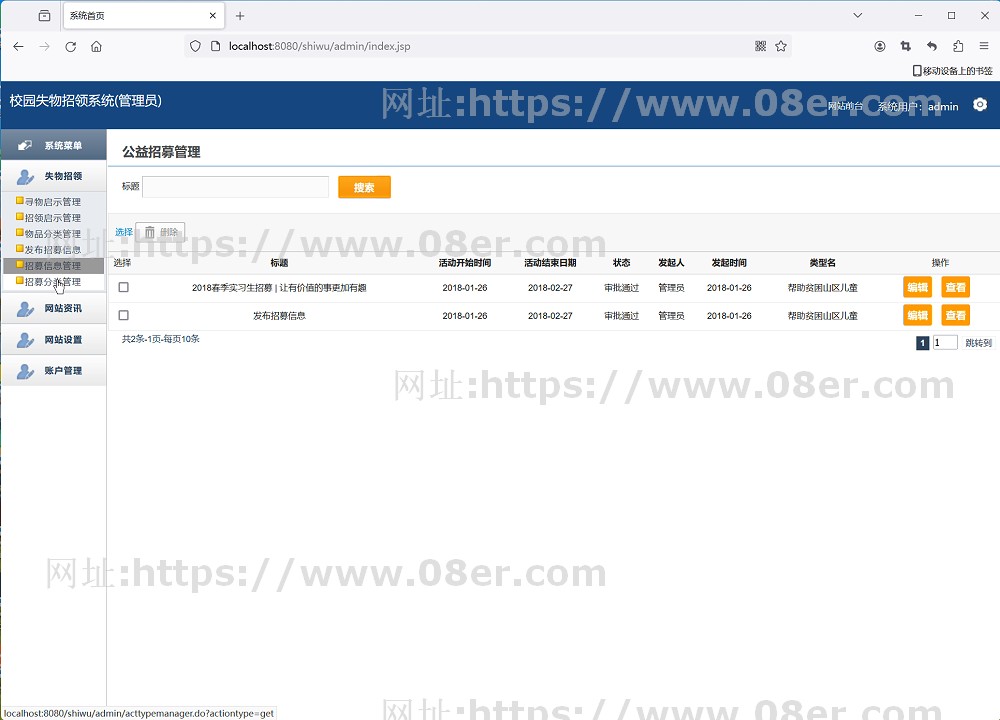Viewport: 1000px width, 720px height.
Task: Click the 类型名 column header
Action: (x=823, y=263)
